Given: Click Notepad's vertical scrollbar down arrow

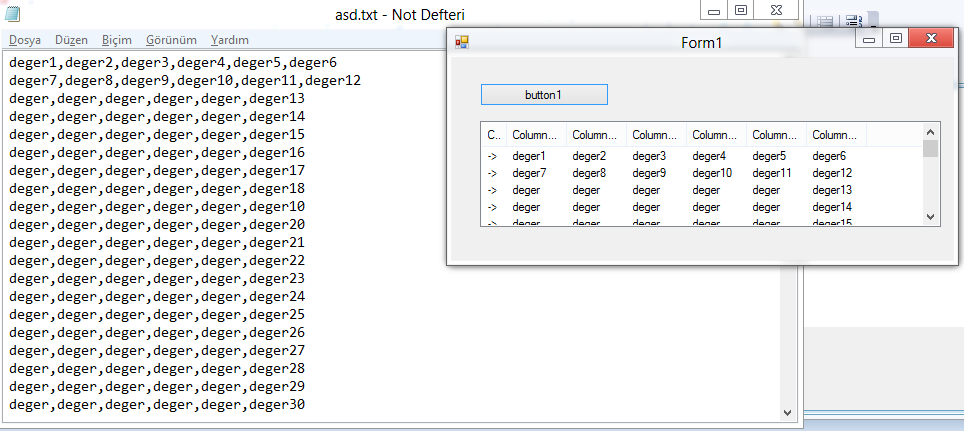Looking at the screenshot, I should coord(788,413).
